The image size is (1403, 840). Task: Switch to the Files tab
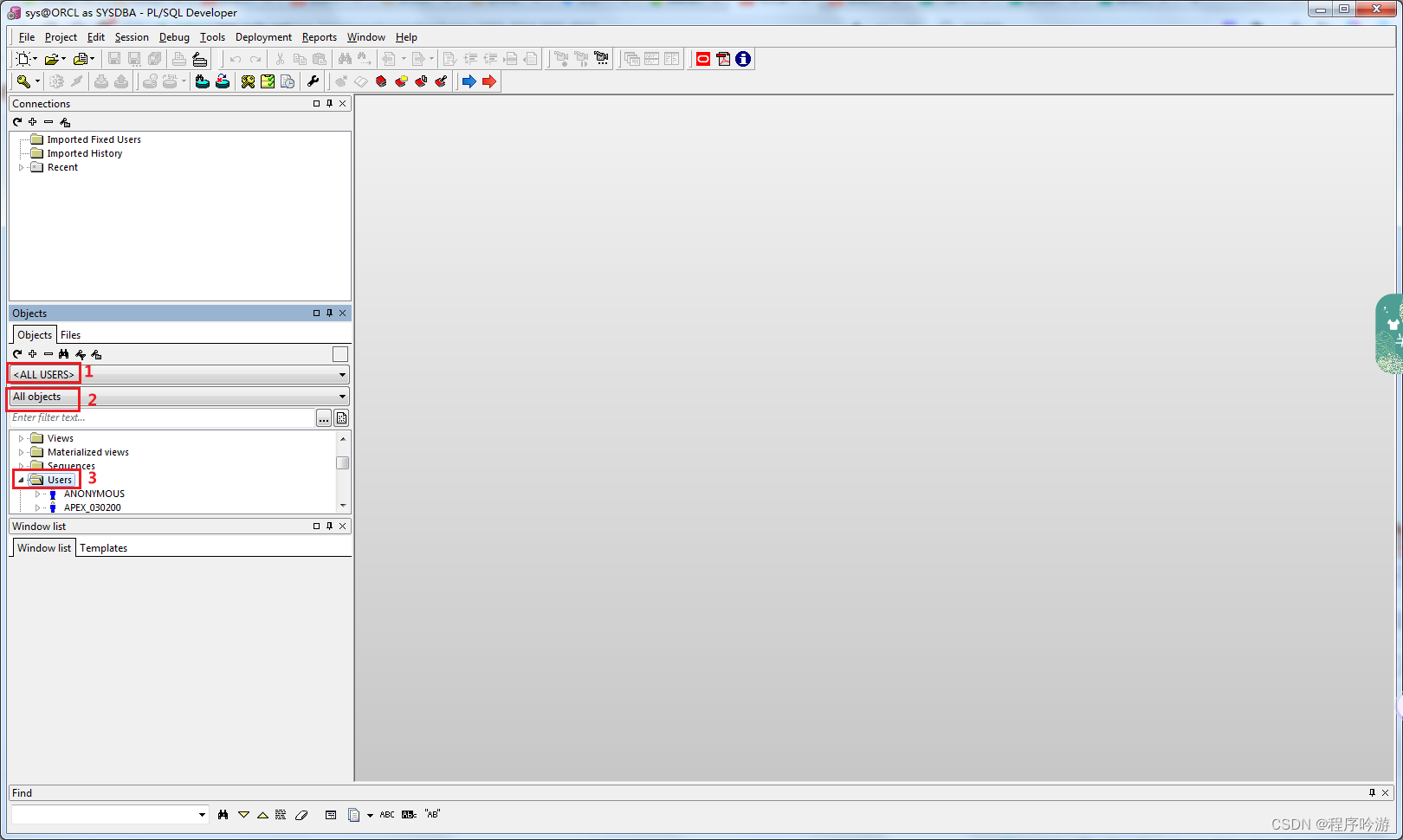click(x=71, y=335)
